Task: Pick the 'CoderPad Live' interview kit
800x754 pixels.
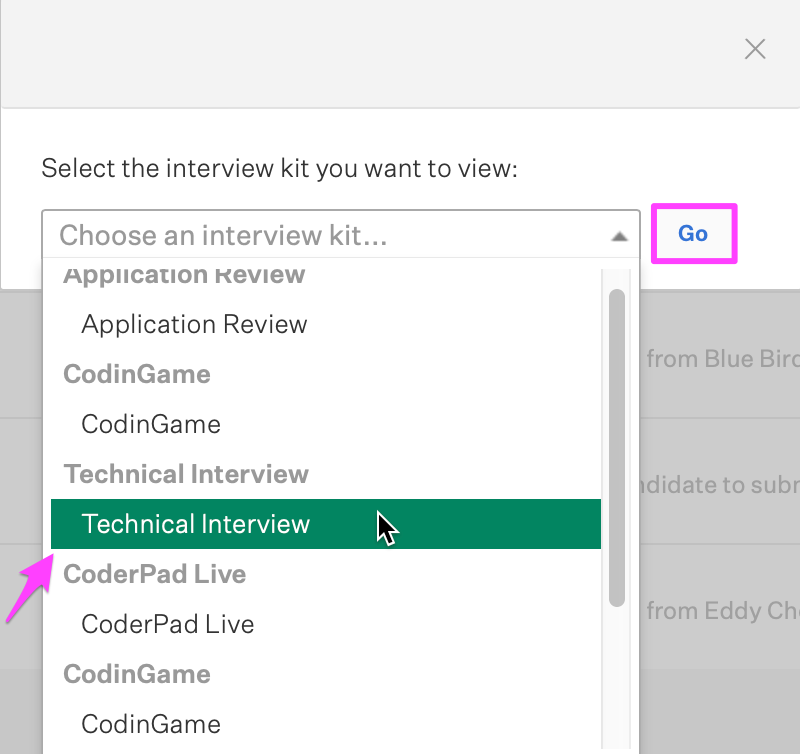Action: pos(167,623)
